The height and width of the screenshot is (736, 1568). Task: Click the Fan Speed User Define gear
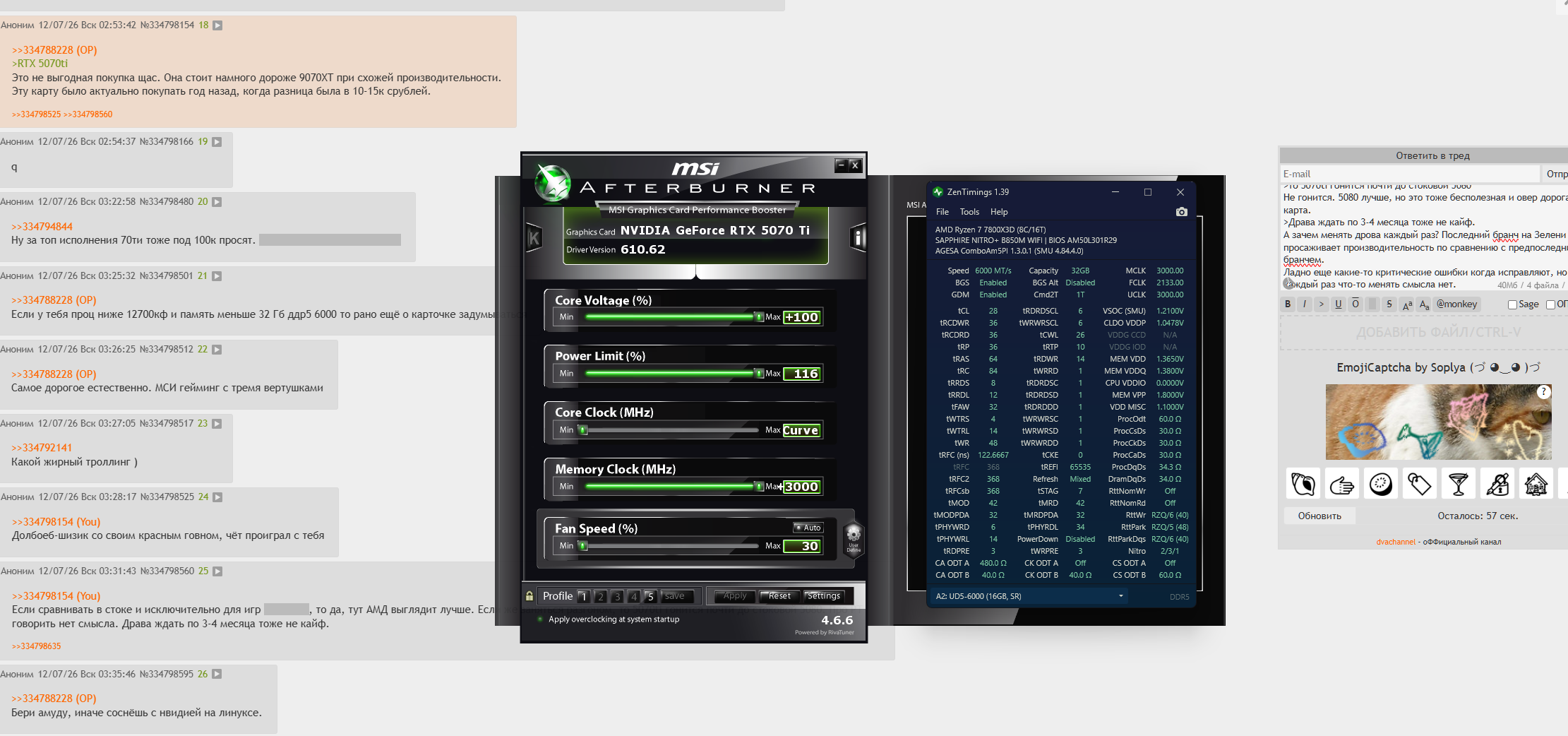[854, 538]
